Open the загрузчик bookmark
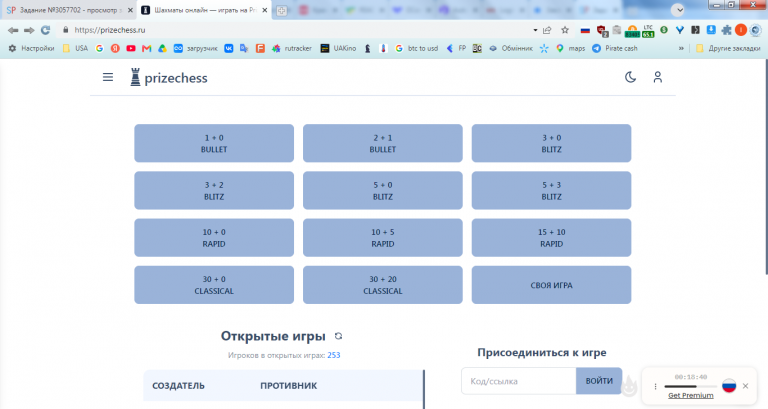768x409 pixels. (195, 48)
